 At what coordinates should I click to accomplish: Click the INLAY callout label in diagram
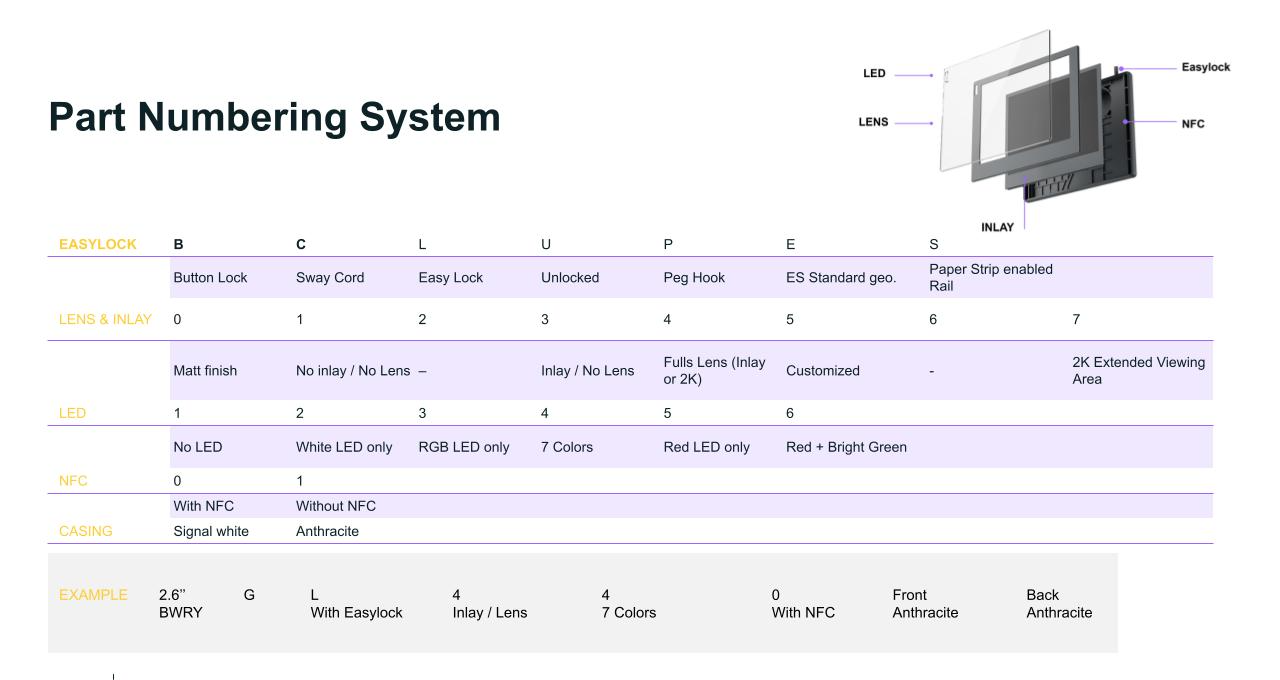pyautogui.click(x=997, y=226)
